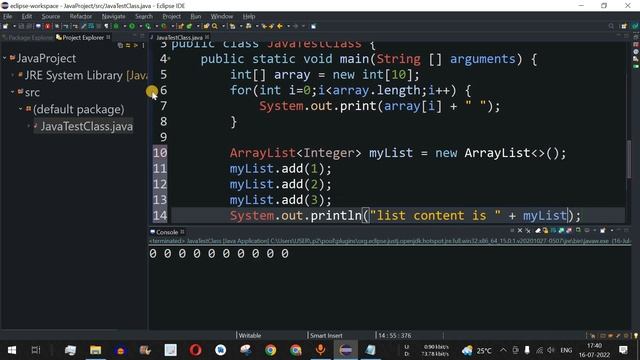Open the Window menu
Screen dimensions: 640x360
(x=222, y=16)
